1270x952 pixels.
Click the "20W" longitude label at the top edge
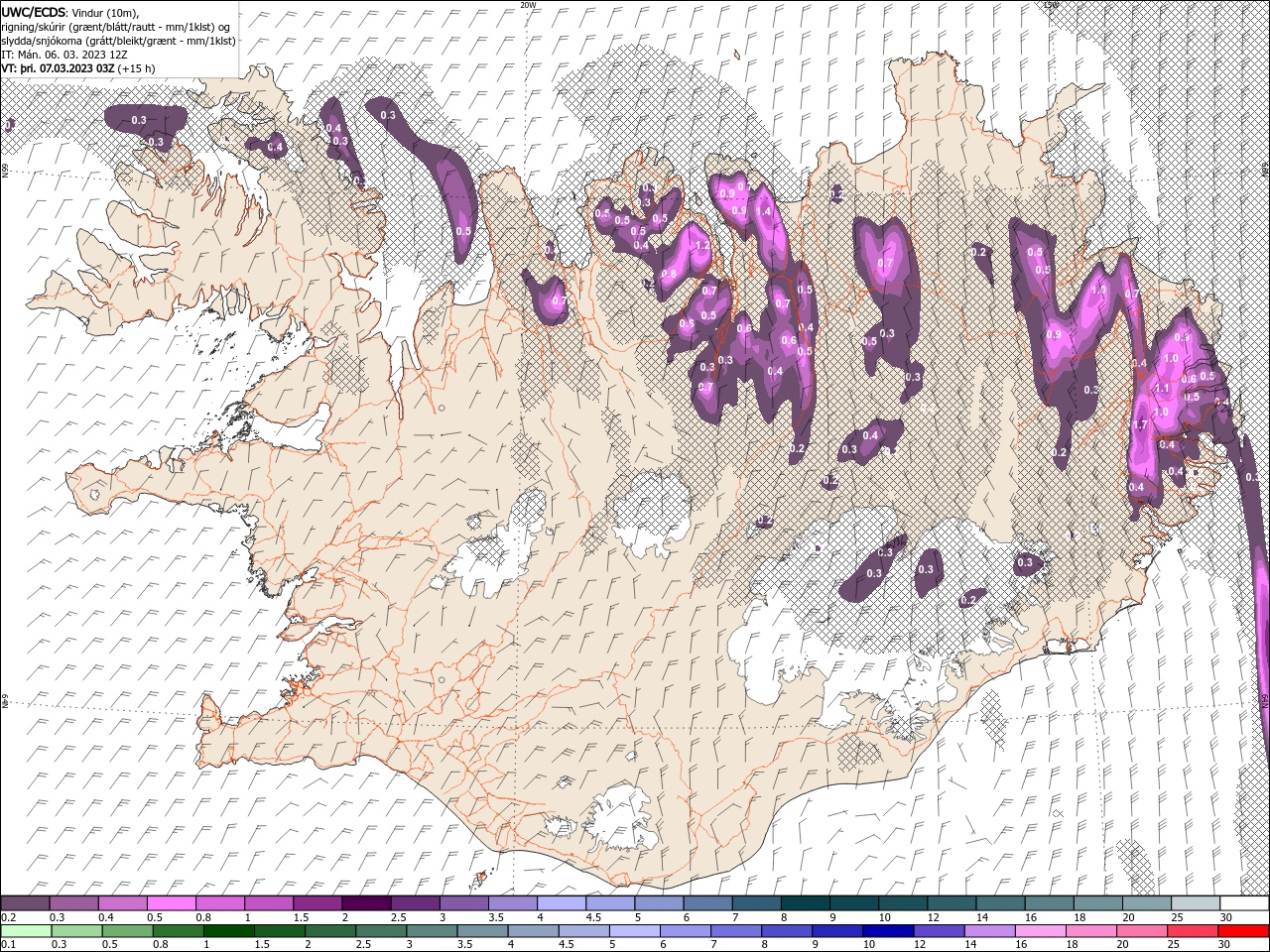528,4
